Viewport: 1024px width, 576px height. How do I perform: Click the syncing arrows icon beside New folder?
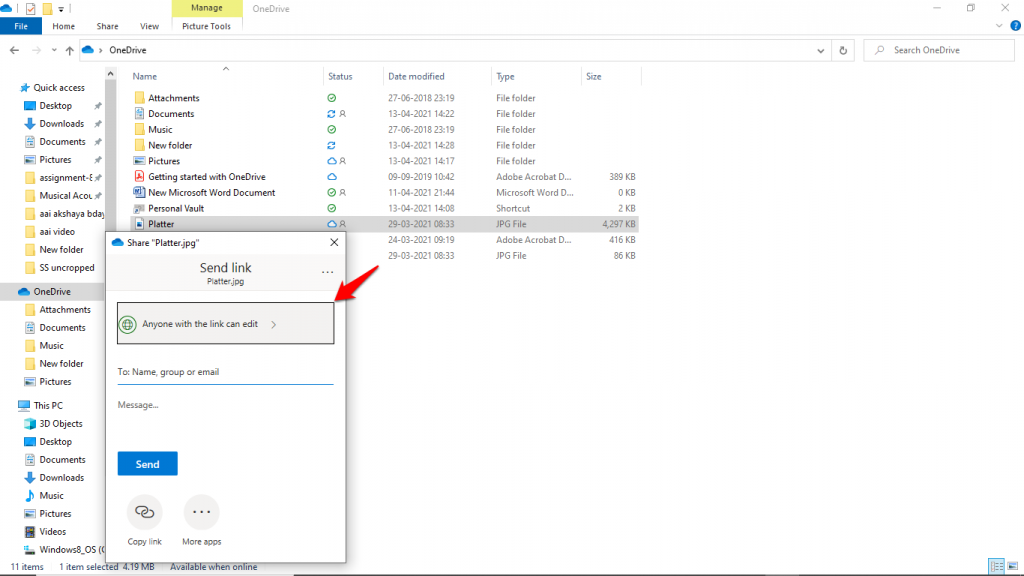point(330,145)
